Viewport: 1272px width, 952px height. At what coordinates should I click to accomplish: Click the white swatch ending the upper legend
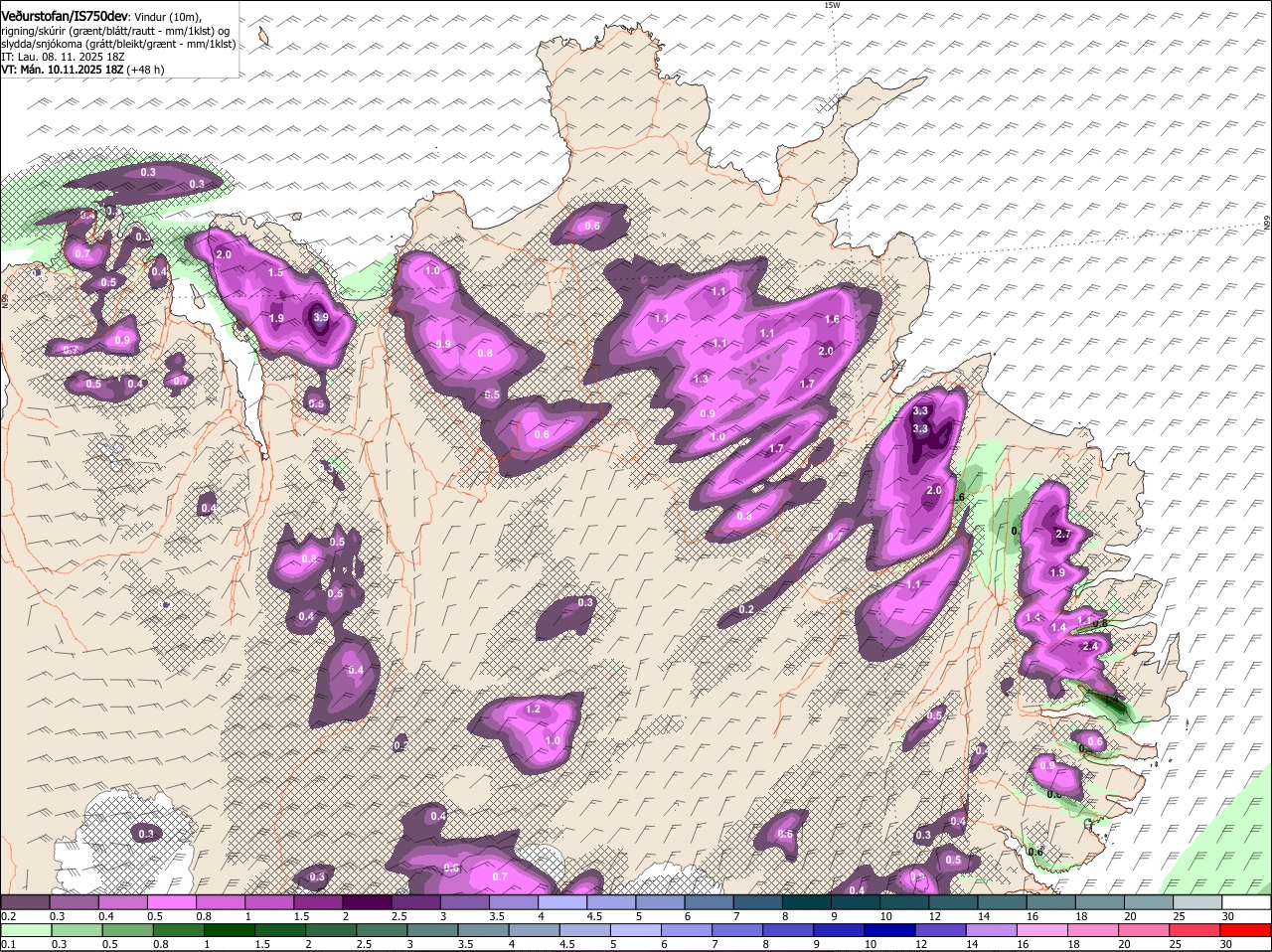1246,902
